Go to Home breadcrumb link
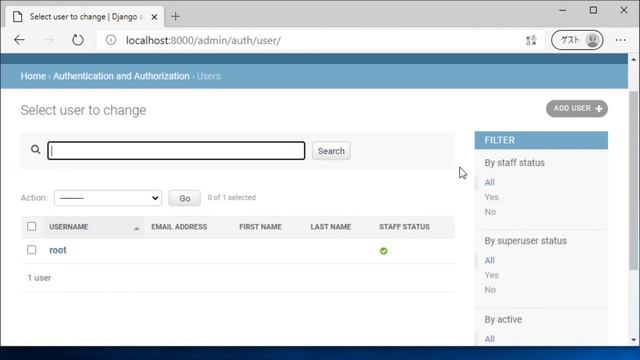The height and width of the screenshot is (360, 640). [33, 76]
